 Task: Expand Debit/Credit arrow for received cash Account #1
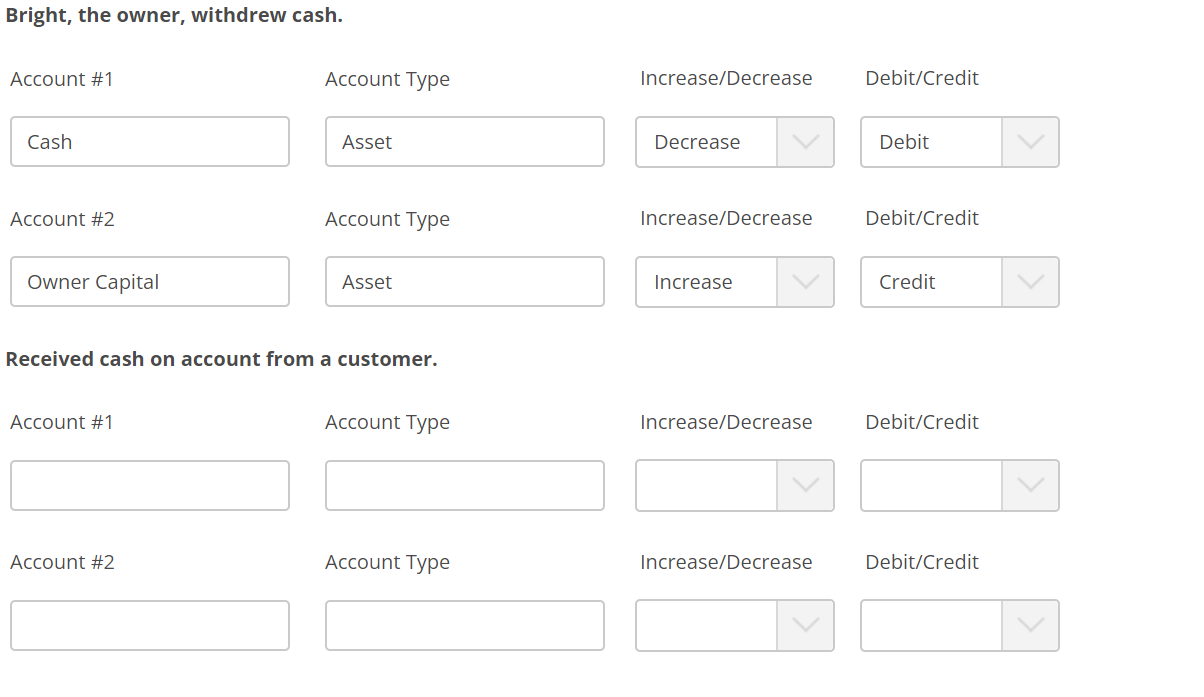click(x=1031, y=485)
